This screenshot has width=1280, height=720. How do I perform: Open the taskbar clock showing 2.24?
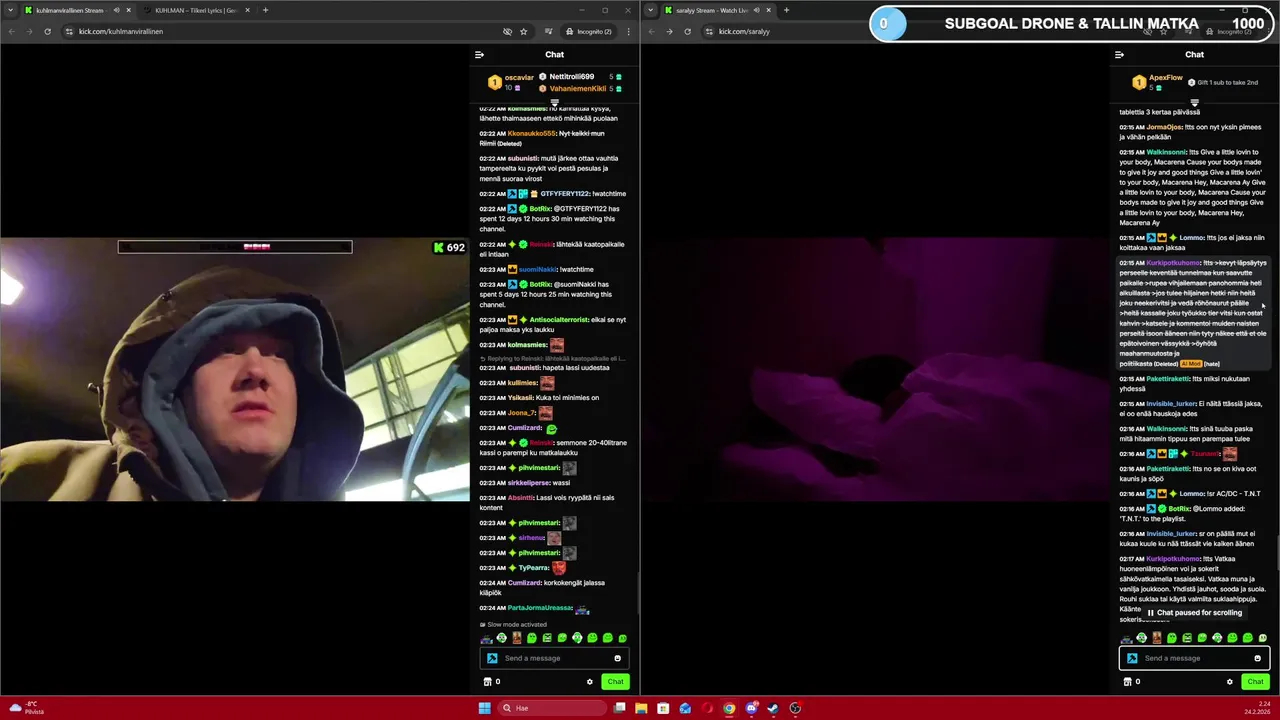(1259, 708)
